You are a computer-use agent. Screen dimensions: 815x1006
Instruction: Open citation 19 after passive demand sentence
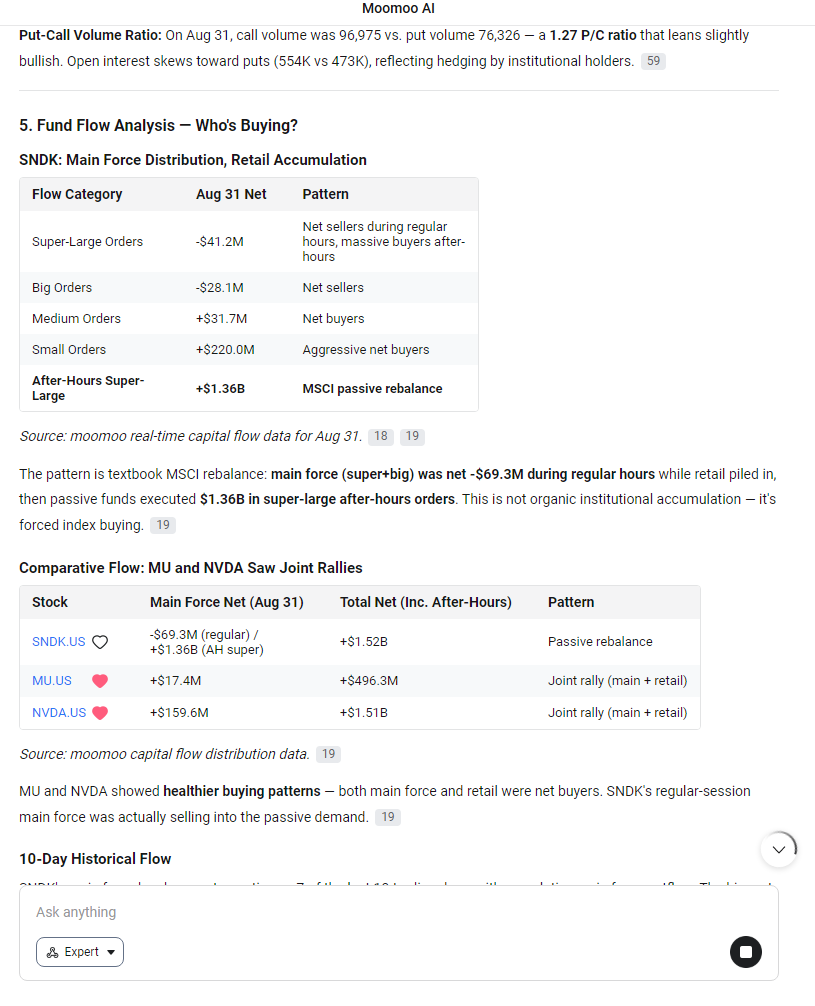click(x=388, y=817)
